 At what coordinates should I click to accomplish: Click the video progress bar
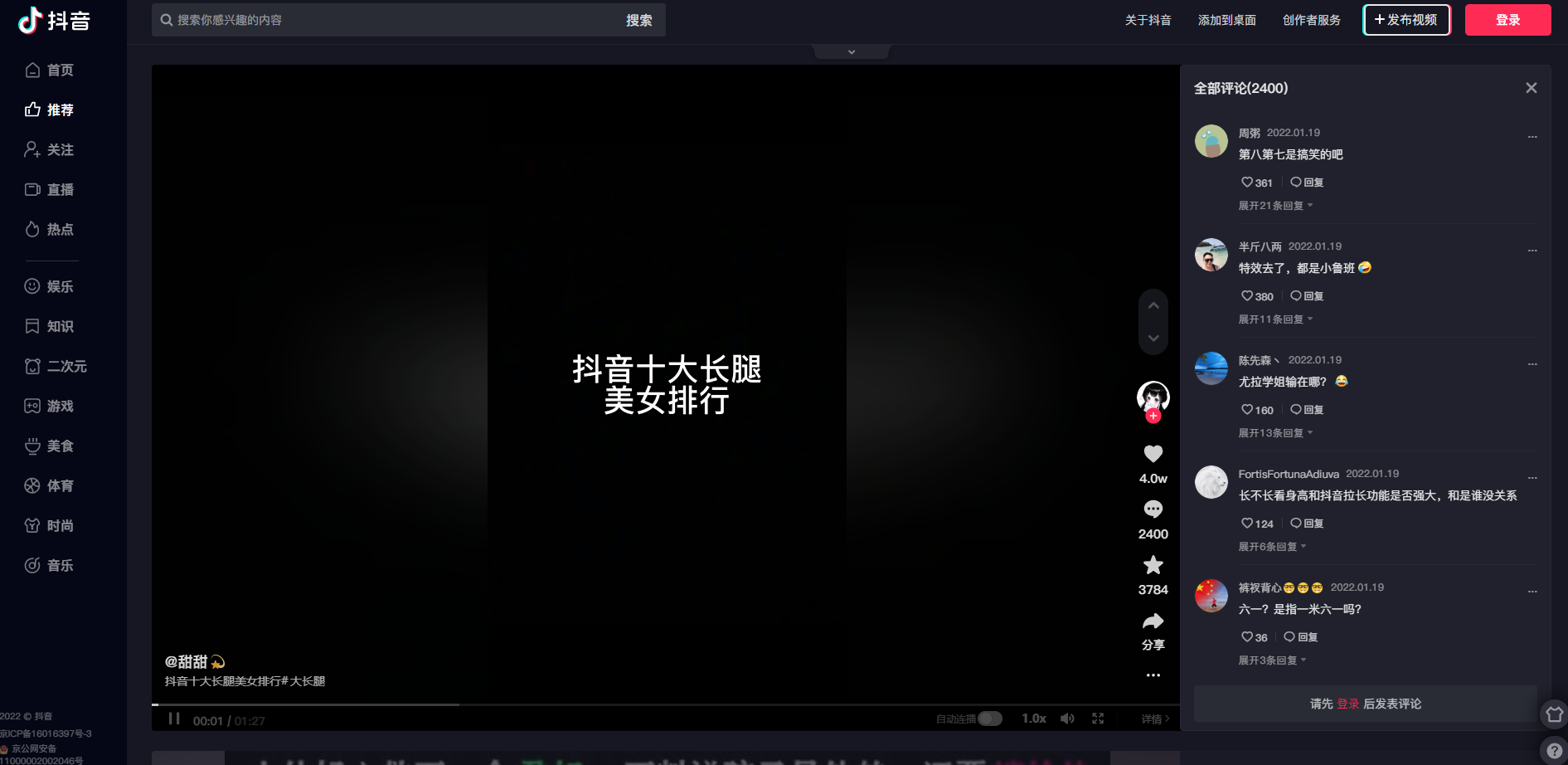click(665, 704)
